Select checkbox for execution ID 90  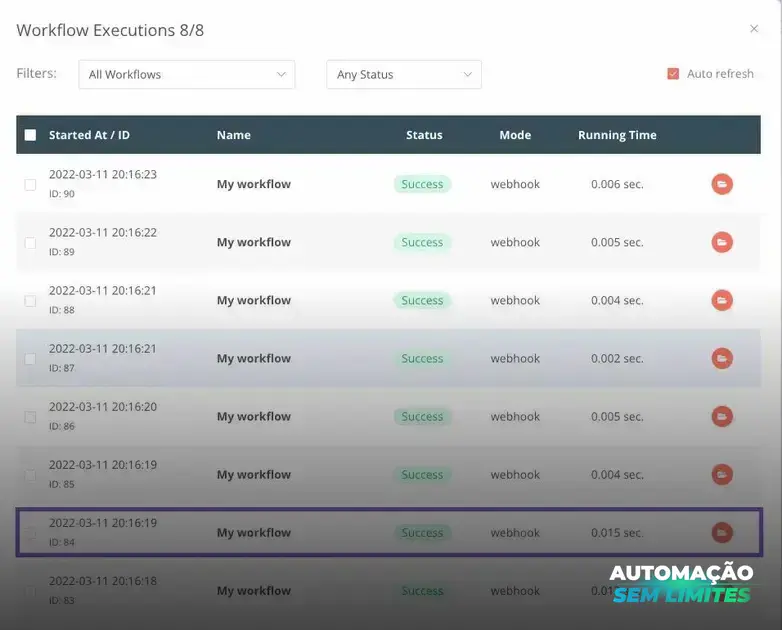[x=30, y=185]
